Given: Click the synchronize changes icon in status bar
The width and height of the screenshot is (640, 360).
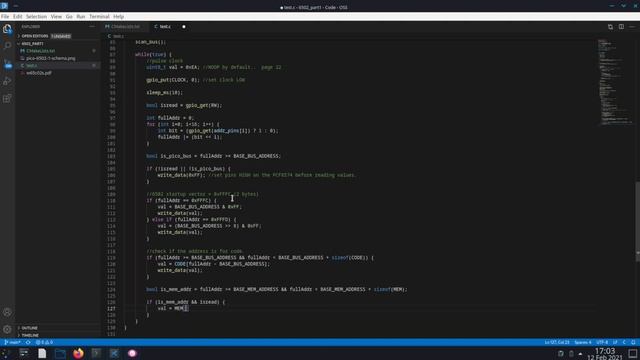Looking at the screenshot, I should pyautogui.click(x=28, y=342).
